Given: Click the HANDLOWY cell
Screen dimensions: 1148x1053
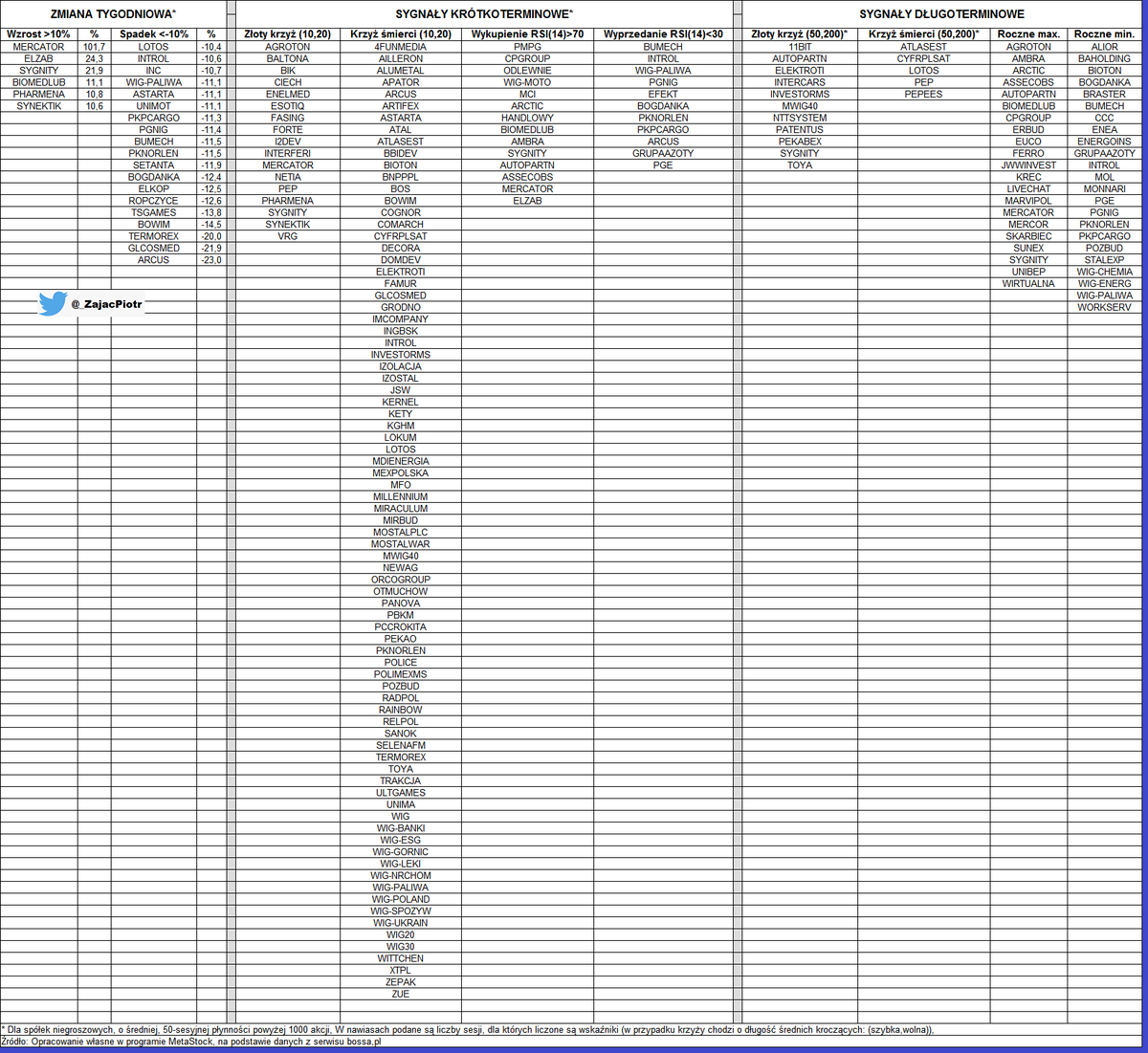Looking at the screenshot, I should [x=527, y=118].
